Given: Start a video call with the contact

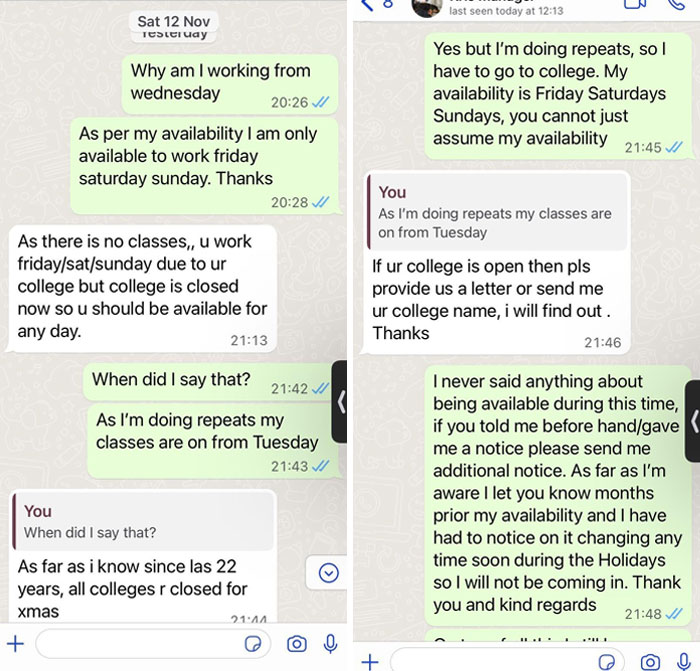Looking at the screenshot, I should point(635,5).
